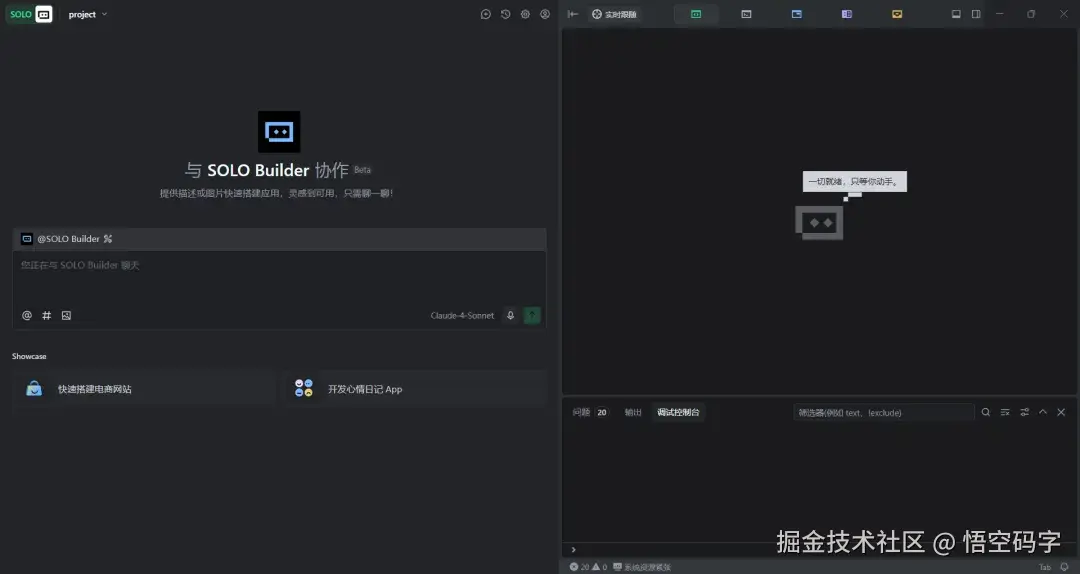The width and height of the screenshot is (1080, 574).
Task: Open chat history
Action: pyautogui.click(x=506, y=14)
